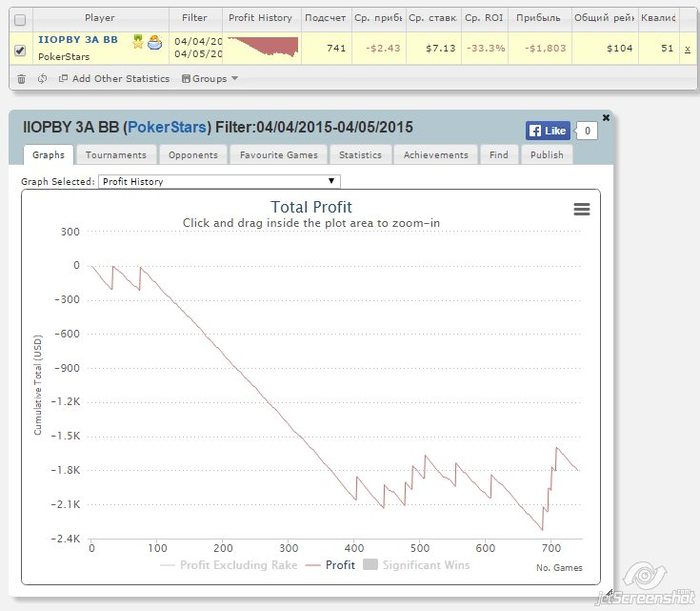Click the refresh icon next to the trash
The image size is (700, 611).
tap(42, 79)
